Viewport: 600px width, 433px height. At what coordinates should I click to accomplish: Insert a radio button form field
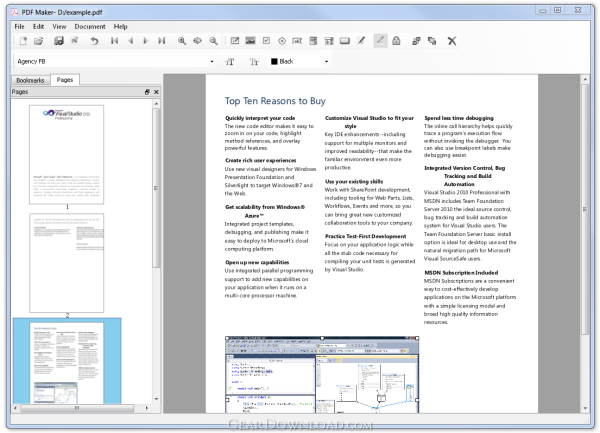(282, 41)
